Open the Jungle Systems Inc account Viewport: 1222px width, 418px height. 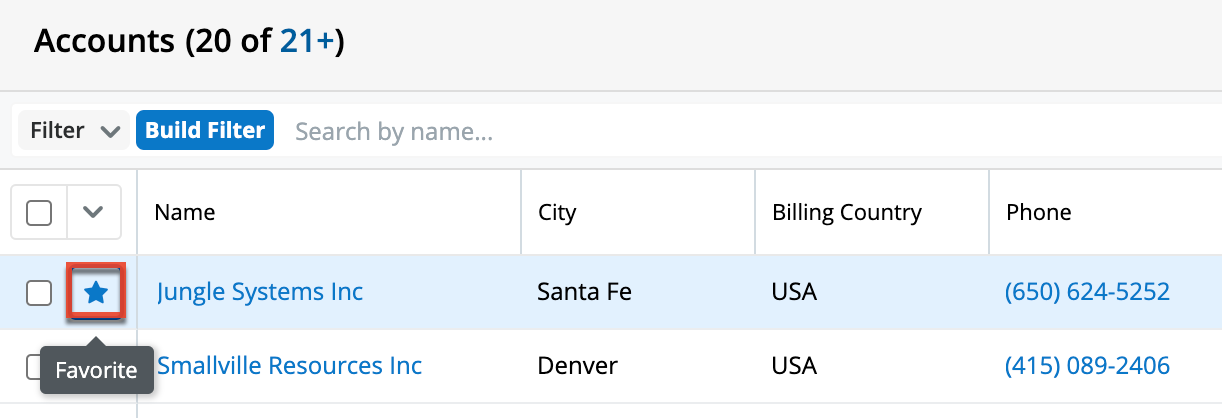260,292
